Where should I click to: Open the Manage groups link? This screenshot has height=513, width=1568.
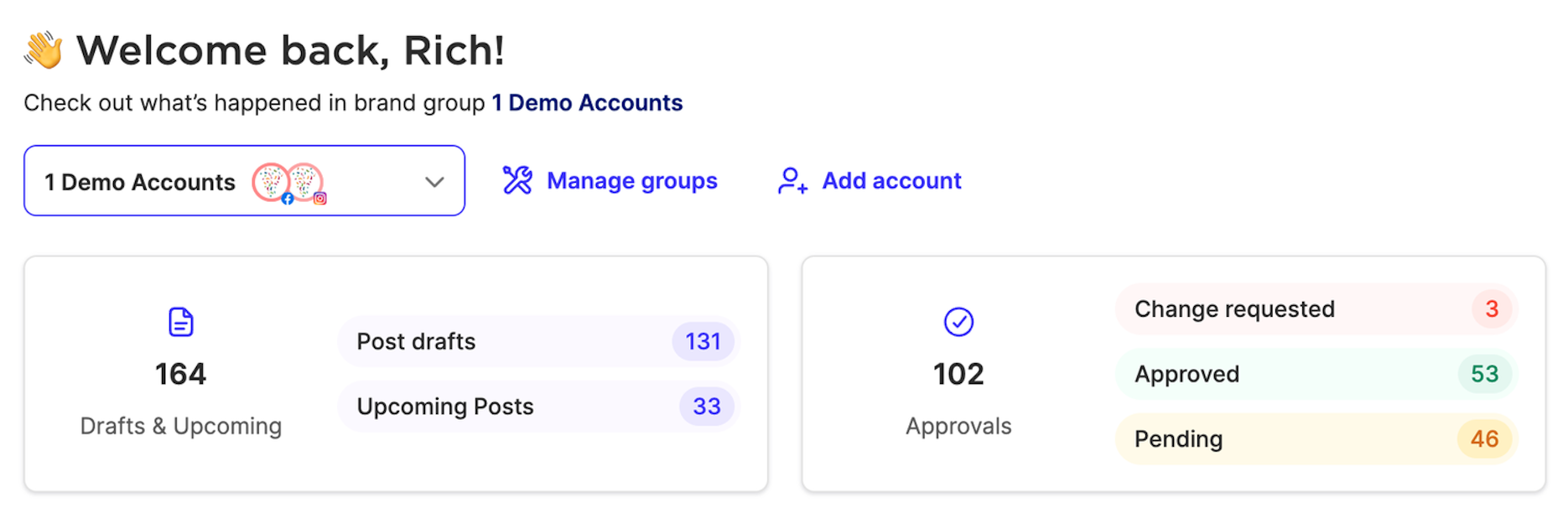[631, 181]
